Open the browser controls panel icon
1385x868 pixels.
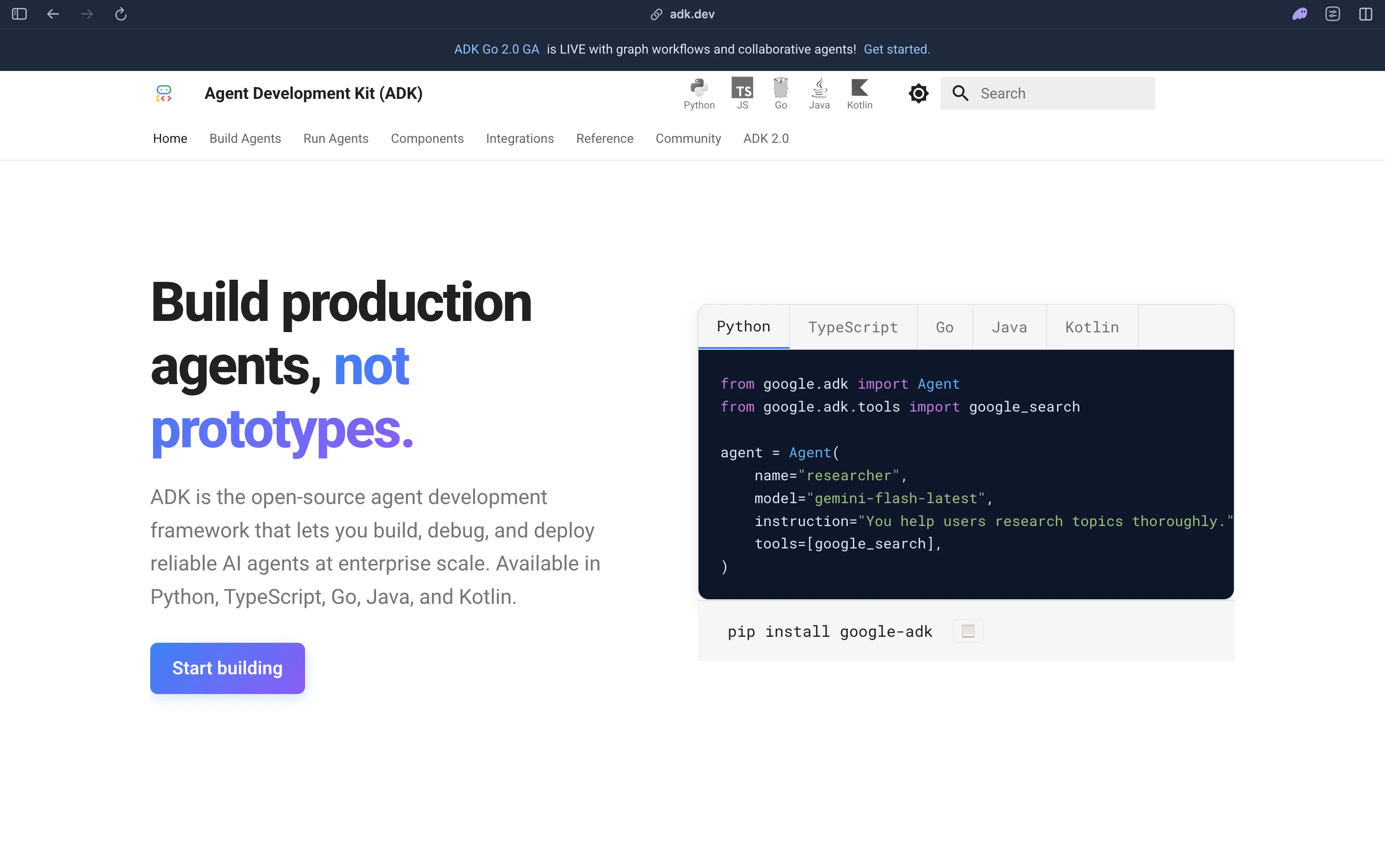point(1333,14)
